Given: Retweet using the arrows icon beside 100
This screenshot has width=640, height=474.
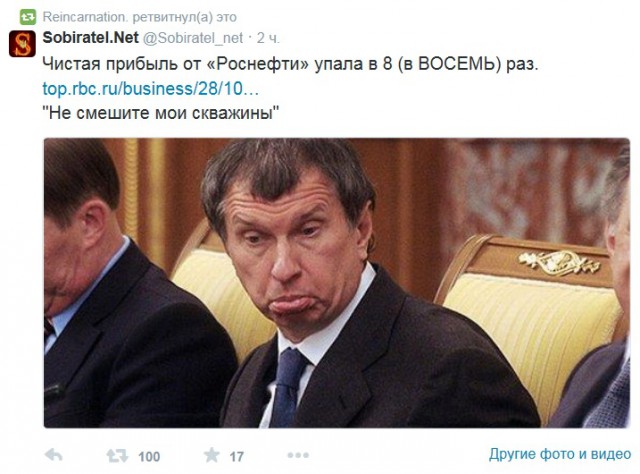Looking at the screenshot, I should point(117,455).
